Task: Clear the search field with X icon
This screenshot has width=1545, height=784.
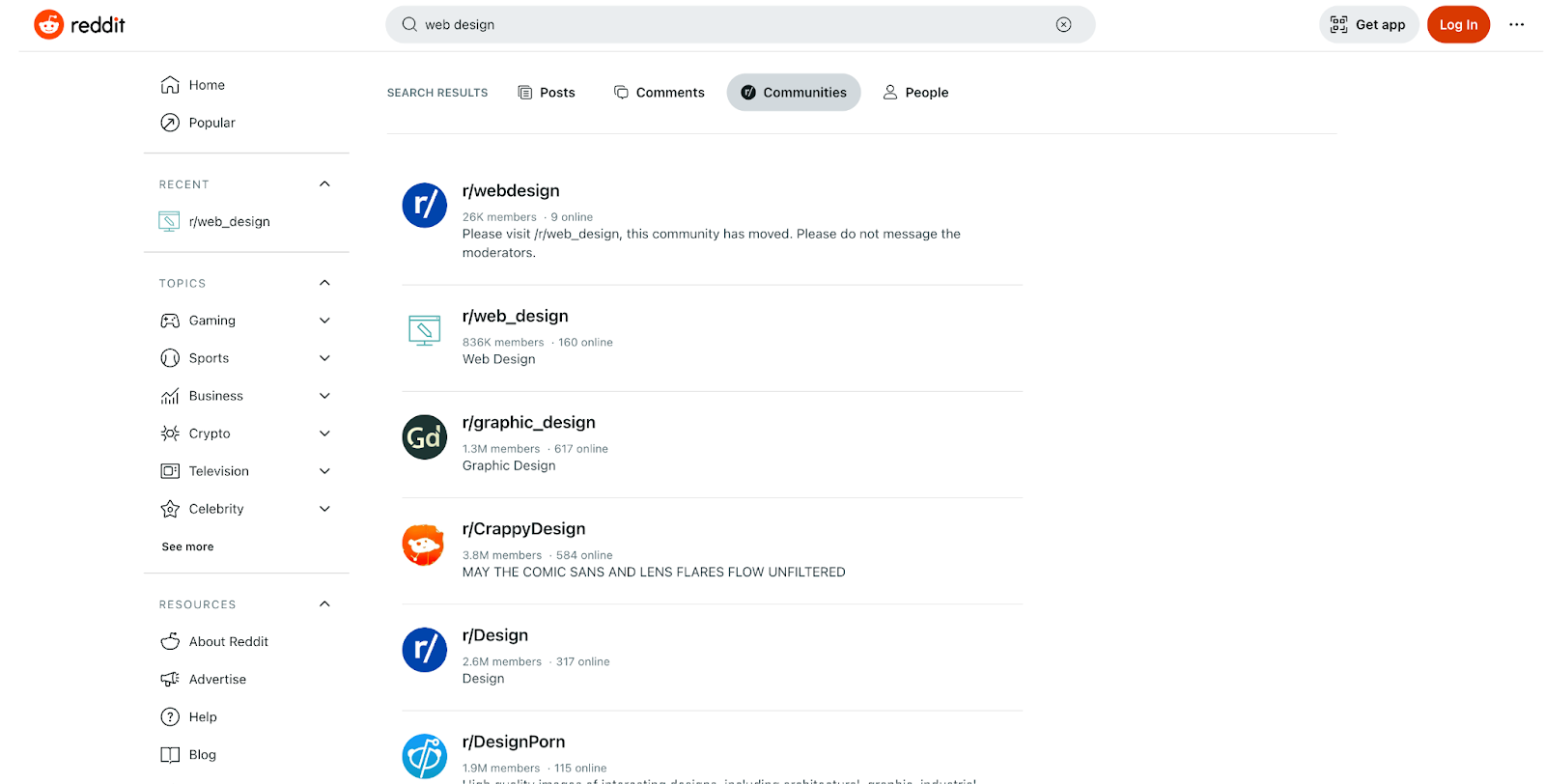Action: point(1063,25)
